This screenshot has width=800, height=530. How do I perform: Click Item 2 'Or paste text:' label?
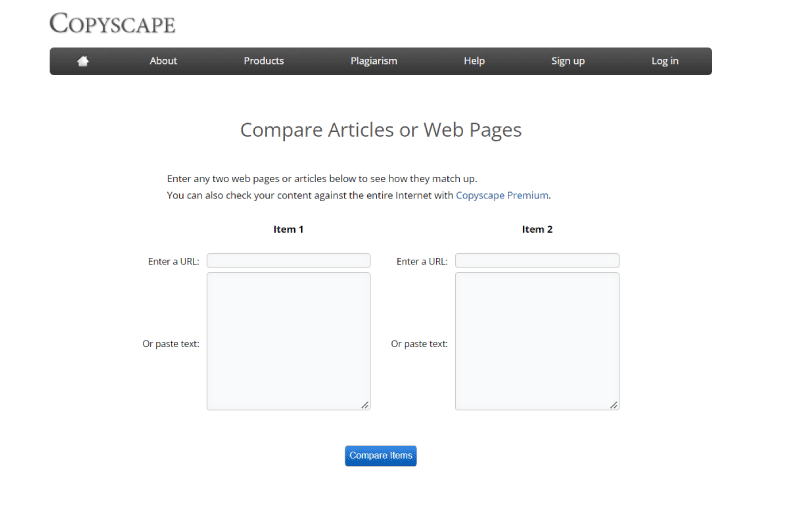click(419, 344)
